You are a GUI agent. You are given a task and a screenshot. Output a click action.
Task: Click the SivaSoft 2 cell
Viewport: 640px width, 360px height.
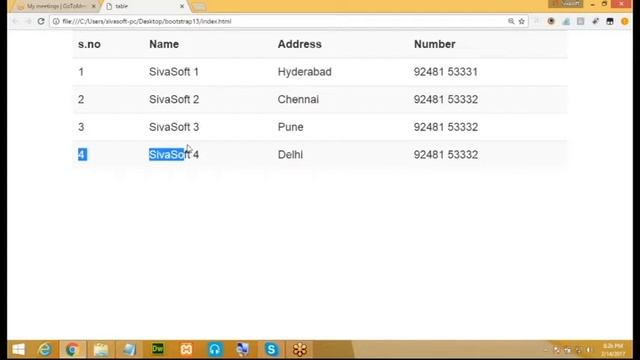click(x=174, y=100)
